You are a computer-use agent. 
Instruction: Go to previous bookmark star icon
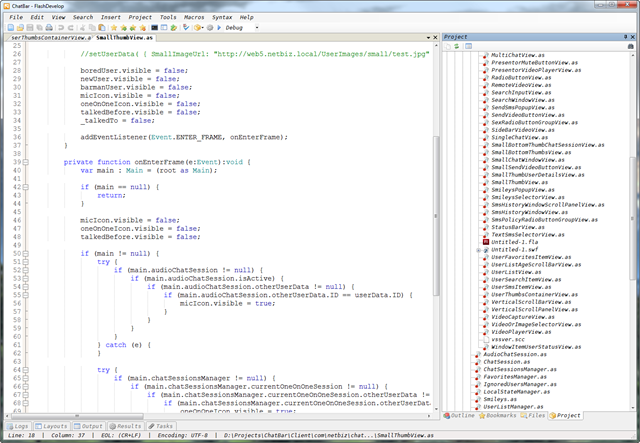click(x=133, y=28)
